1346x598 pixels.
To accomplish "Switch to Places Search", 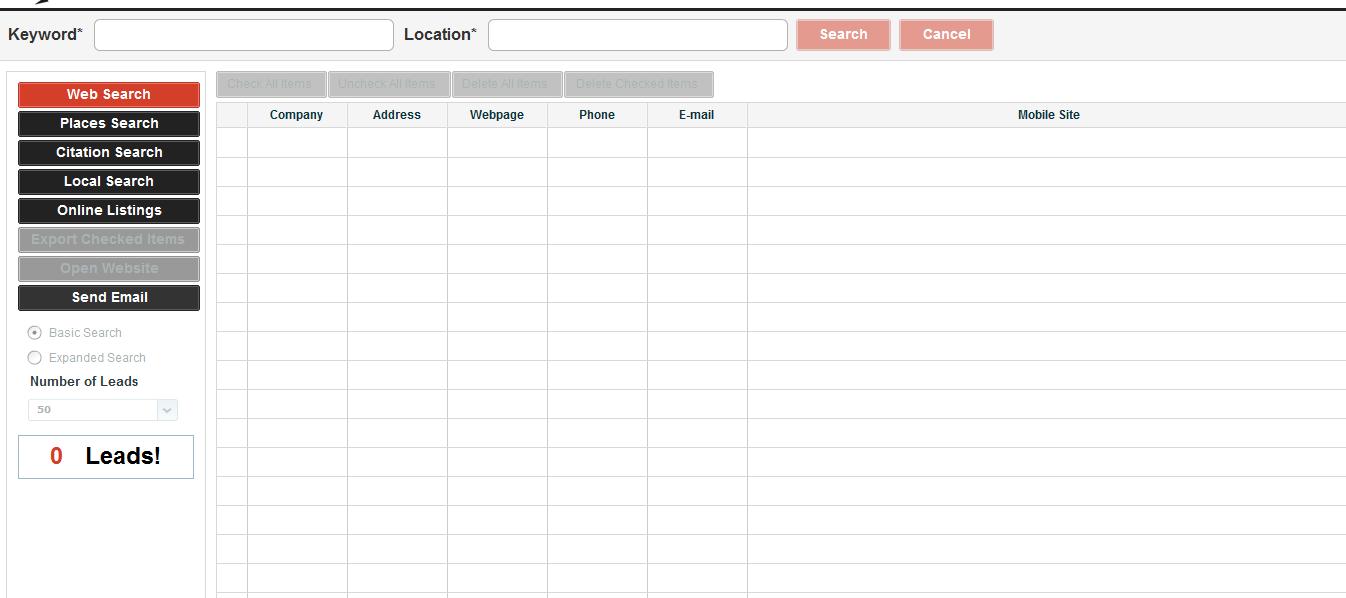I will (x=108, y=123).
